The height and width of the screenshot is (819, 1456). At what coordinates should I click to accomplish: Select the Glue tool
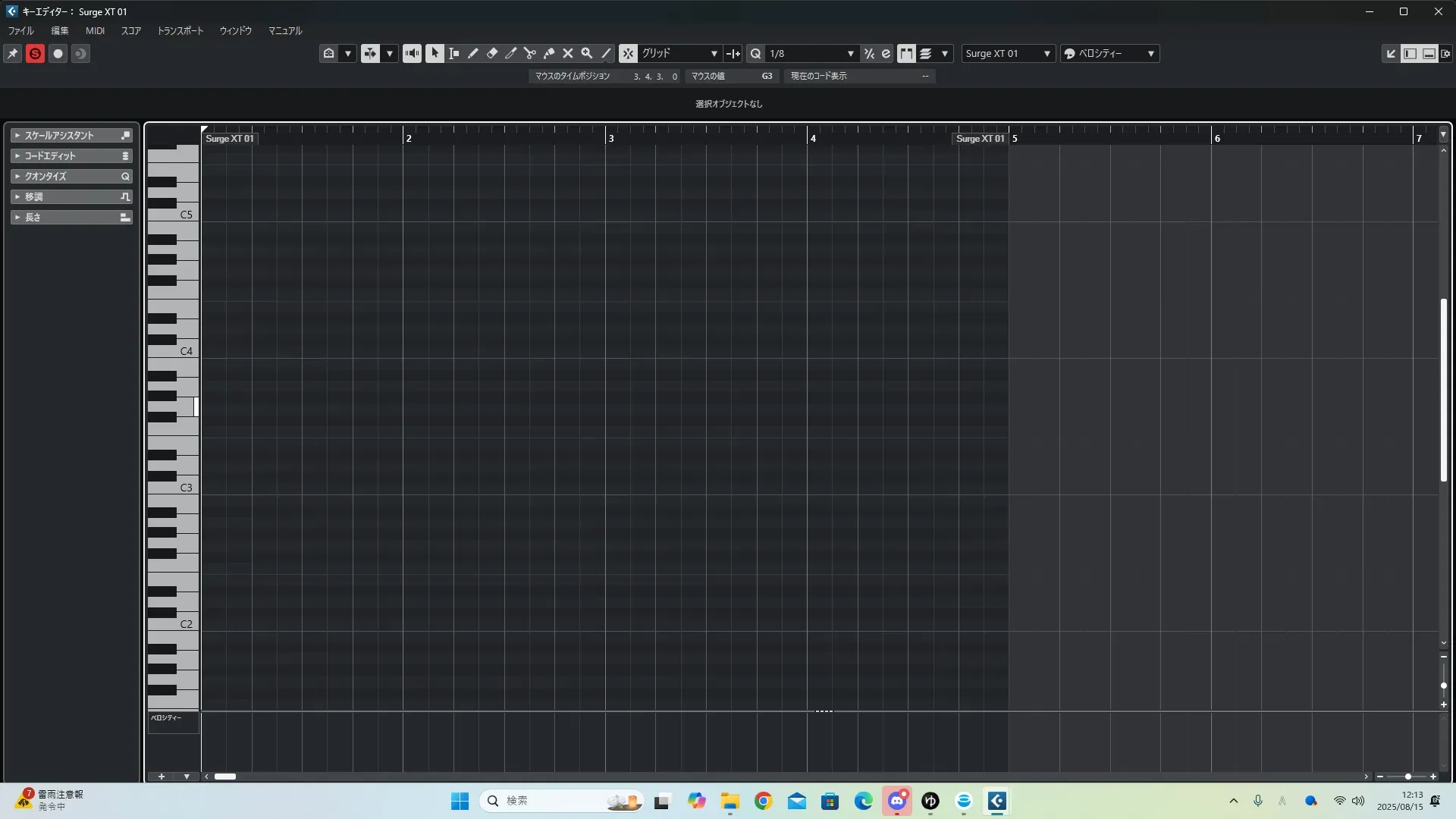[x=548, y=53]
